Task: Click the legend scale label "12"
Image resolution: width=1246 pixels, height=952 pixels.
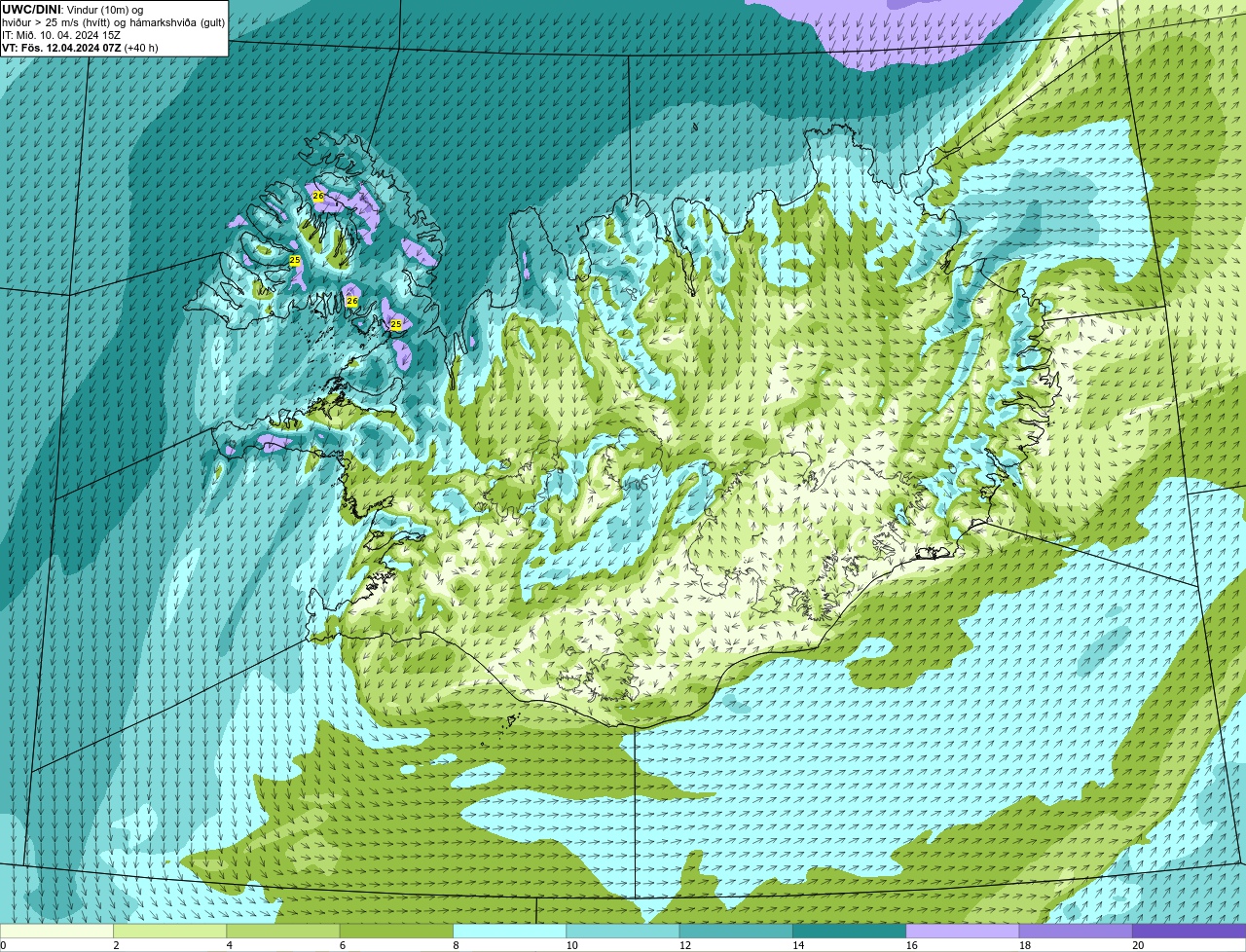Action: click(x=684, y=945)
